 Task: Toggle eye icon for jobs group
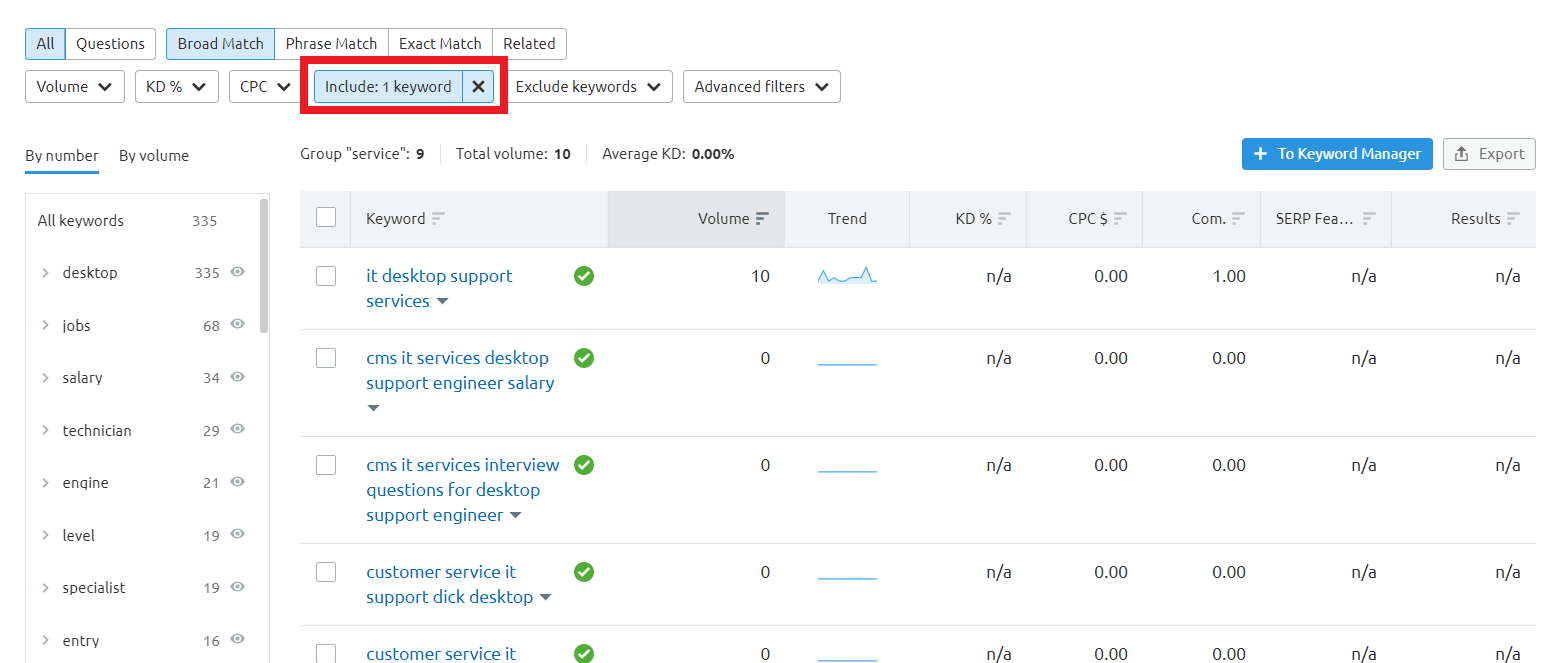coord(238,324)
